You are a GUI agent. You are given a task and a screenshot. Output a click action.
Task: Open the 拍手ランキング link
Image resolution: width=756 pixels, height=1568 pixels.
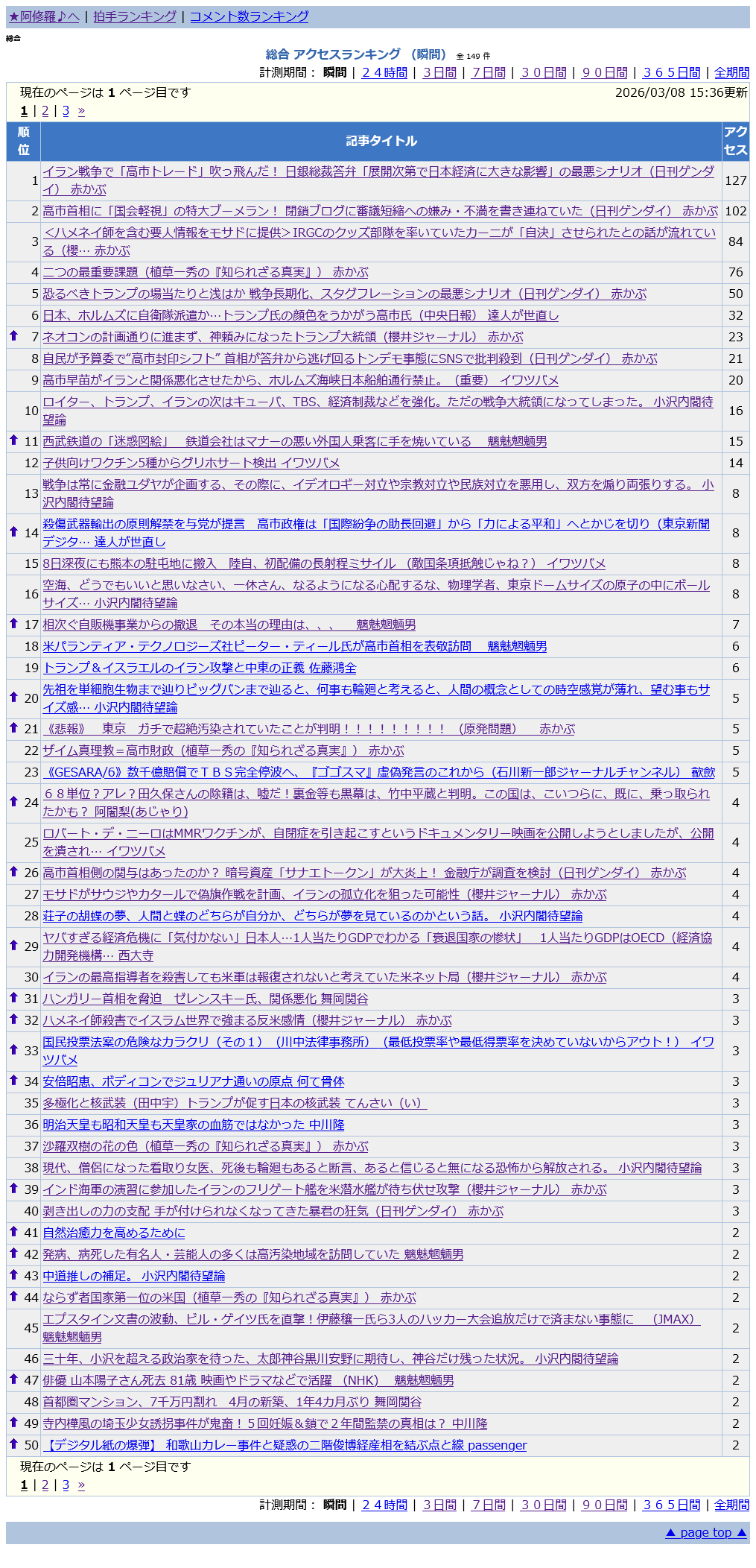click(x=135, y=16)
